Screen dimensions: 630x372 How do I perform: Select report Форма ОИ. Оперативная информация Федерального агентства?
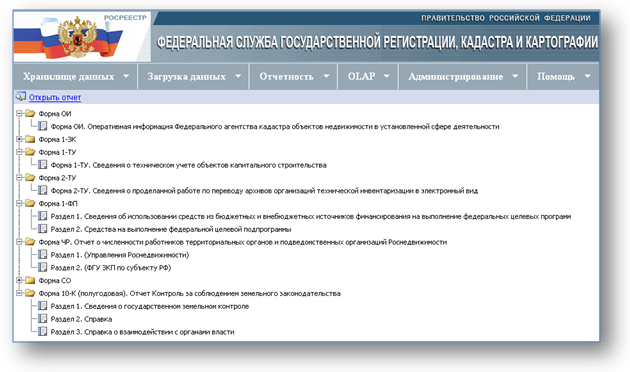click(275, 127)
